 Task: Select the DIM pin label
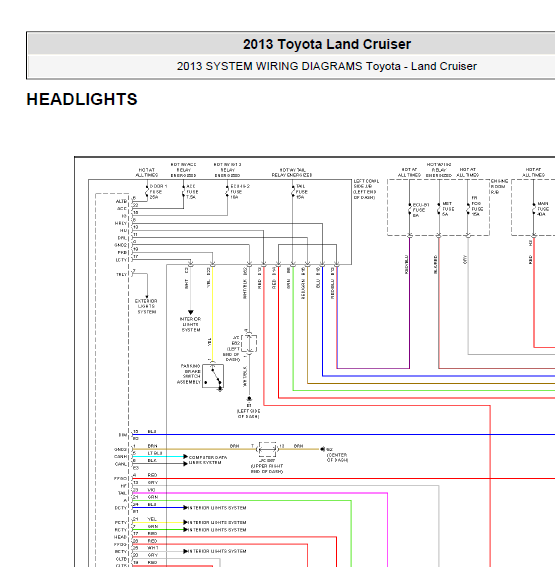coord(123,435)
